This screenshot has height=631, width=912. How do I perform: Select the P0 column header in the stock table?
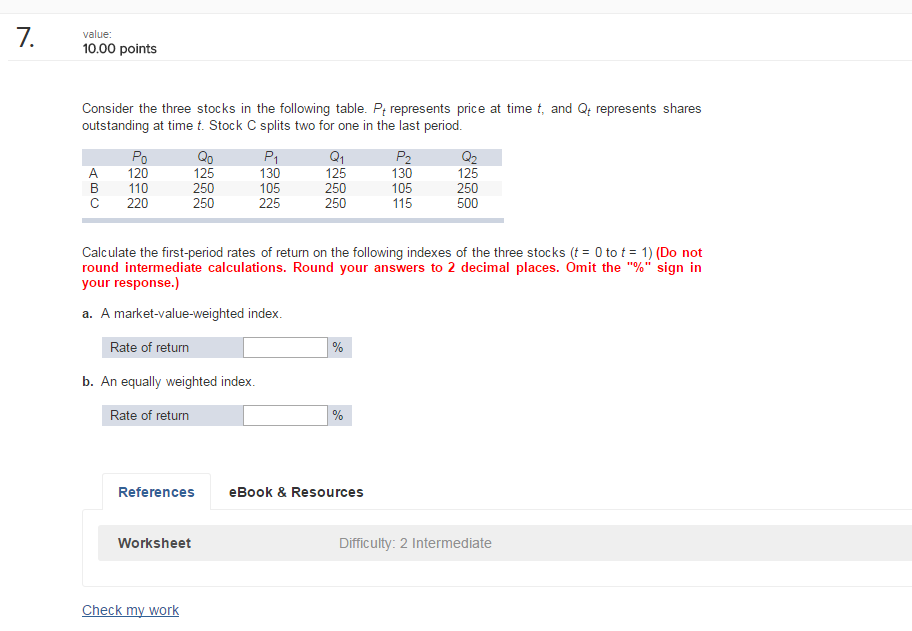click(x=137, y=157)
